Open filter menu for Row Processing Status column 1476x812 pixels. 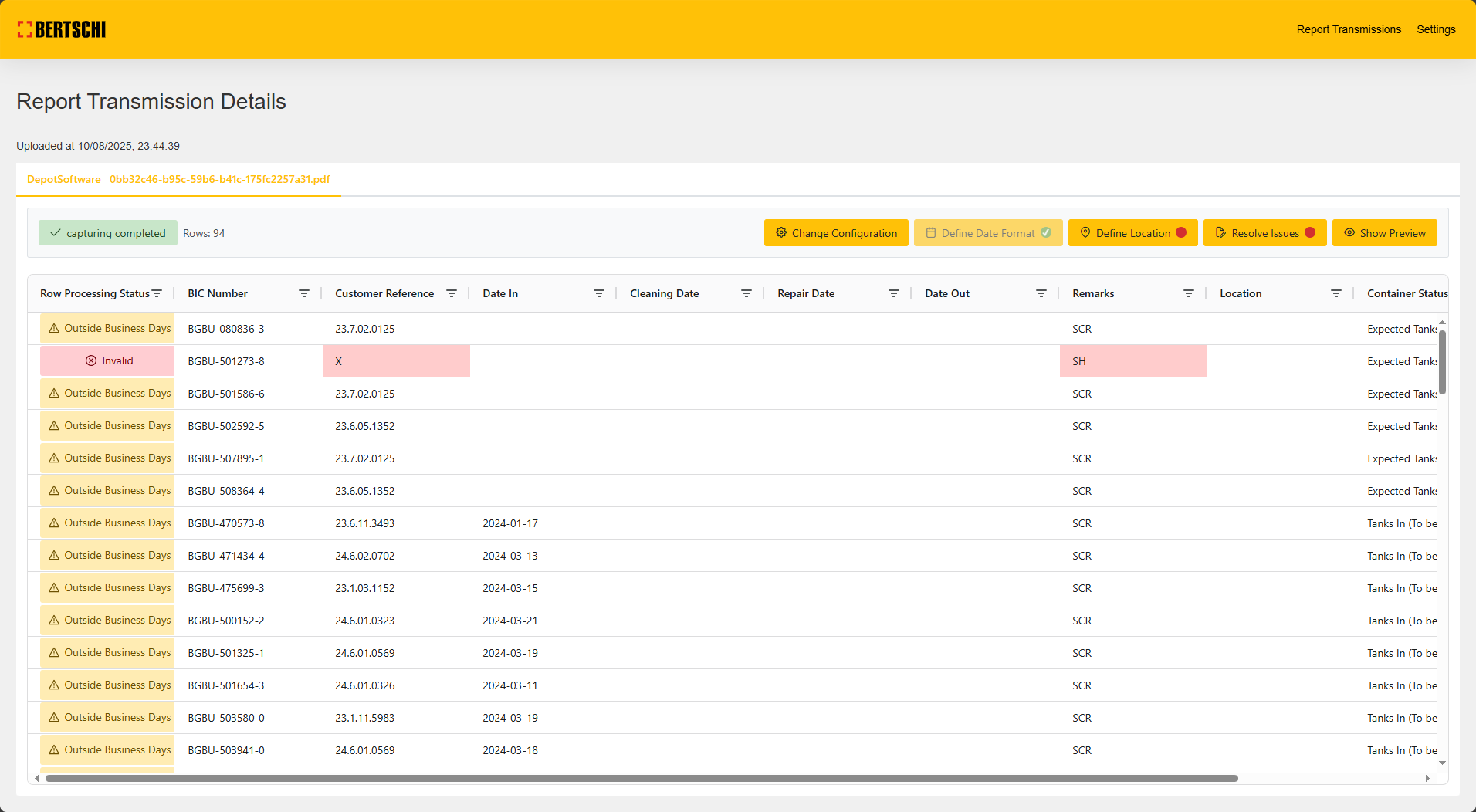click(x=157, y=293)
